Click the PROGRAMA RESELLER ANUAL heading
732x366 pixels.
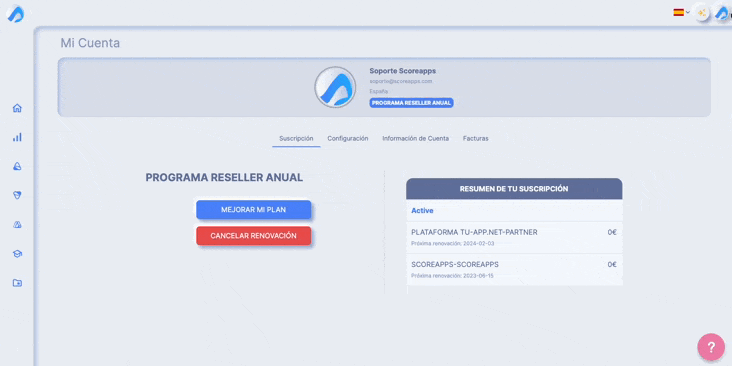pos(224,177)
